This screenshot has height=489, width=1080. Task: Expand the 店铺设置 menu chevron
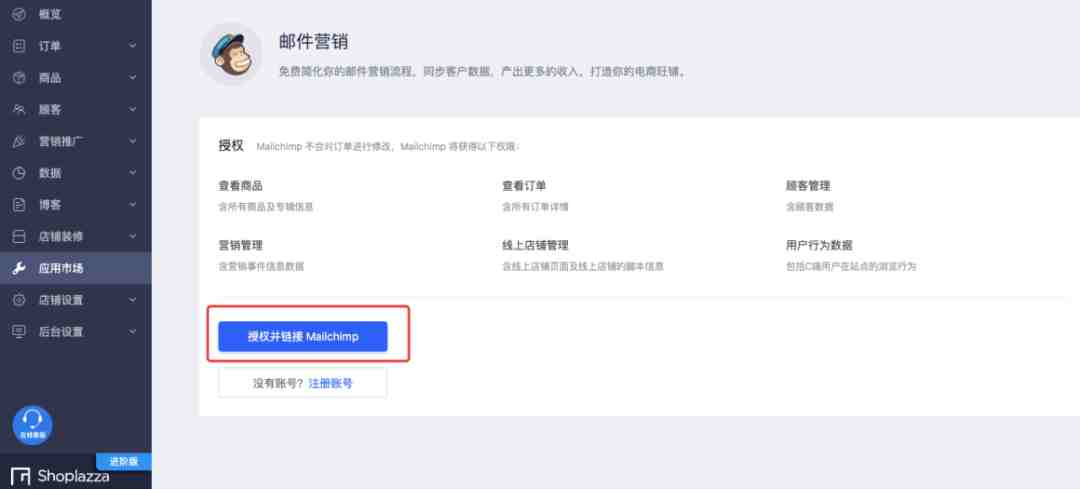point(132,300)
